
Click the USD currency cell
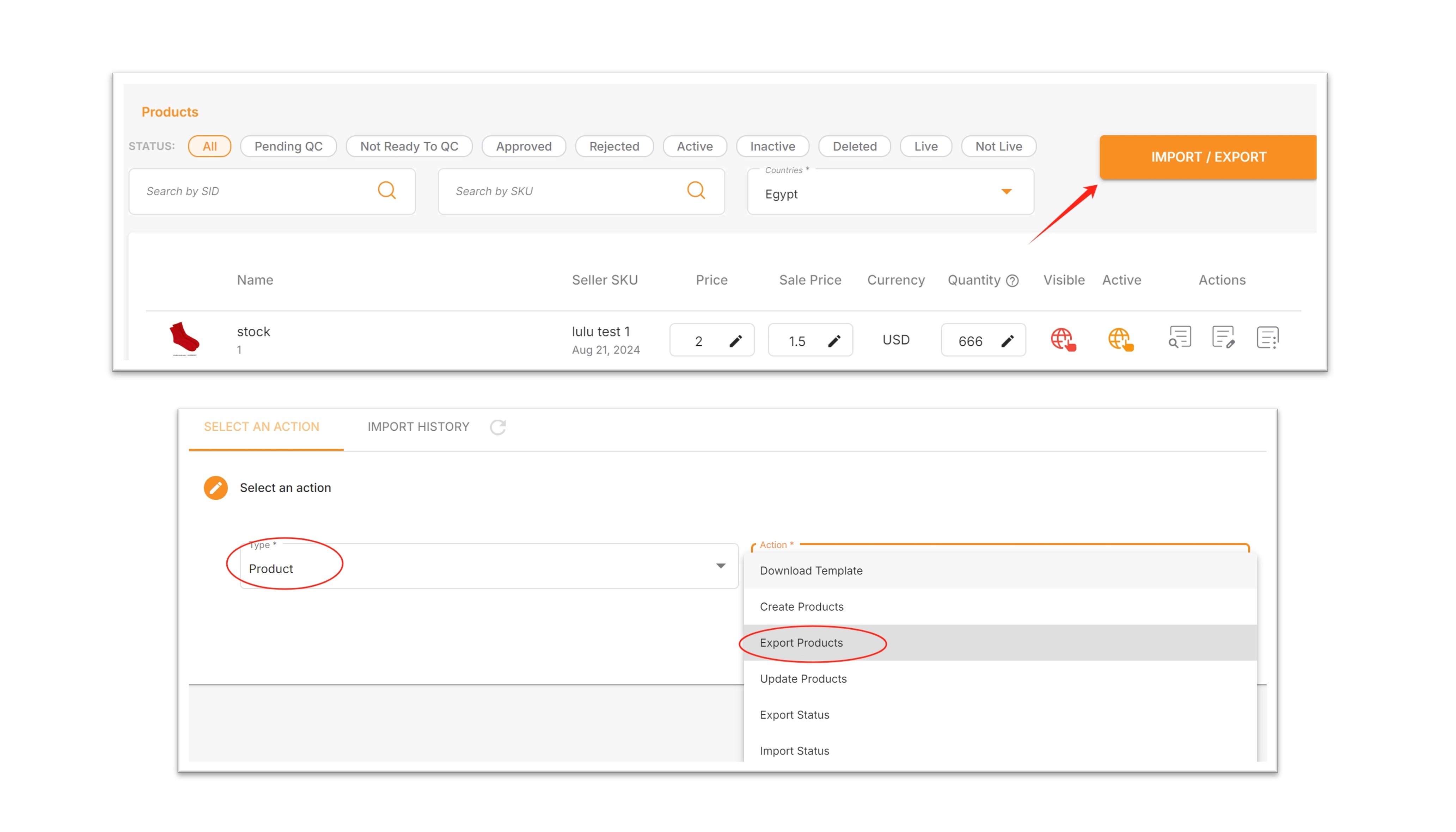coord(896,340)
